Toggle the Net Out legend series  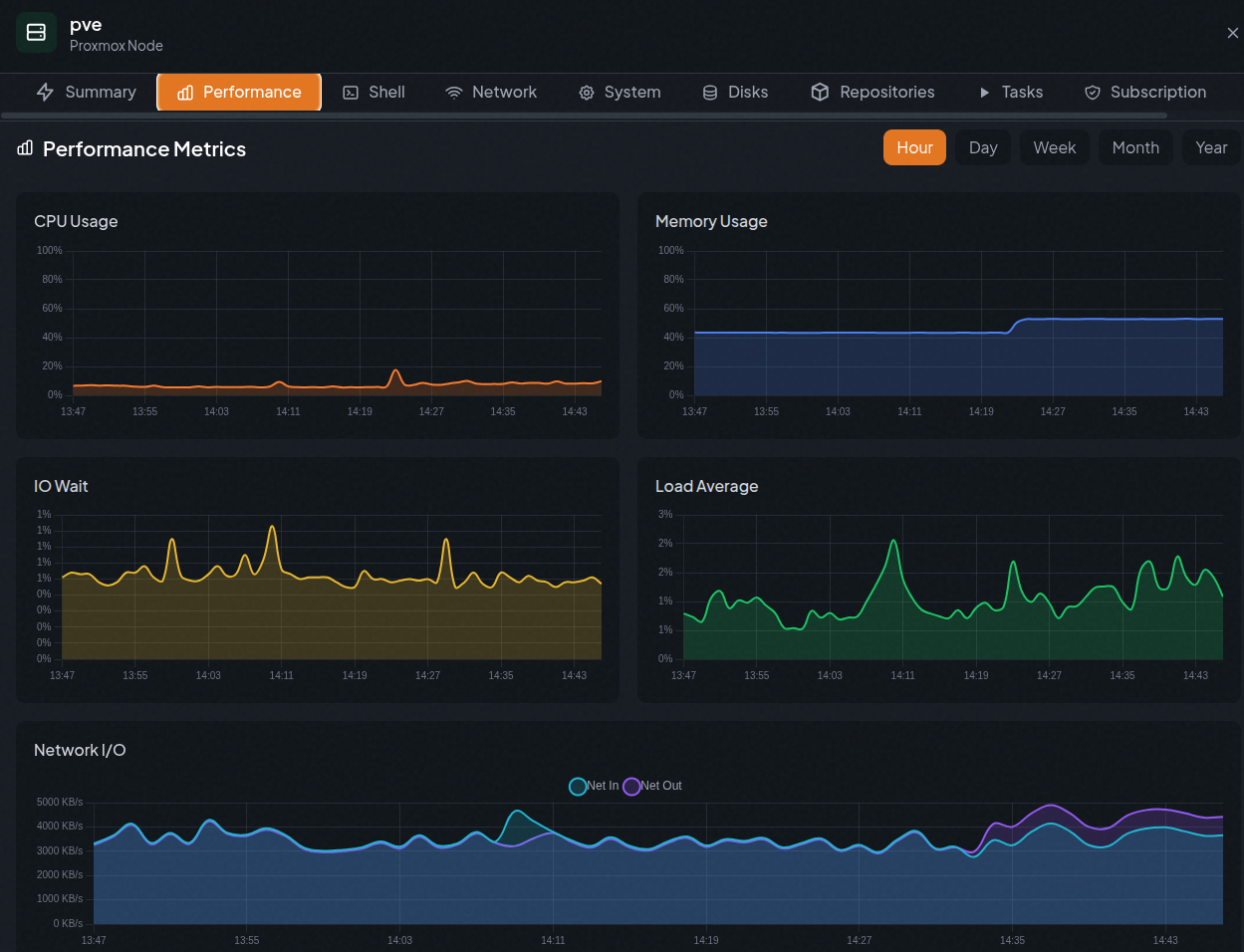(652, 786)
